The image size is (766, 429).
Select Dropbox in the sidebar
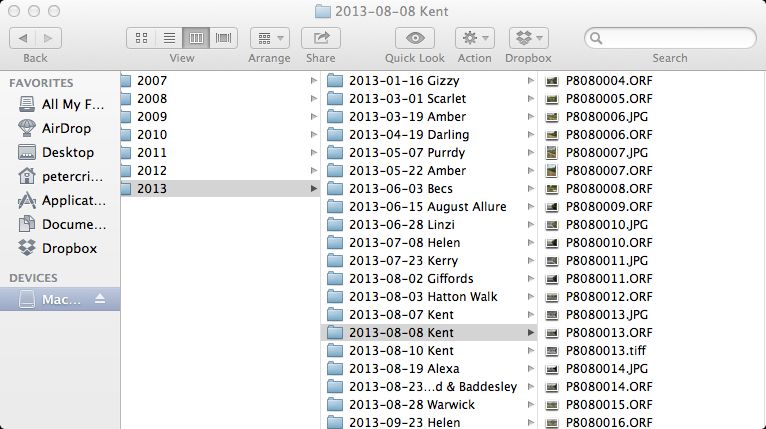tap(68, 248)
